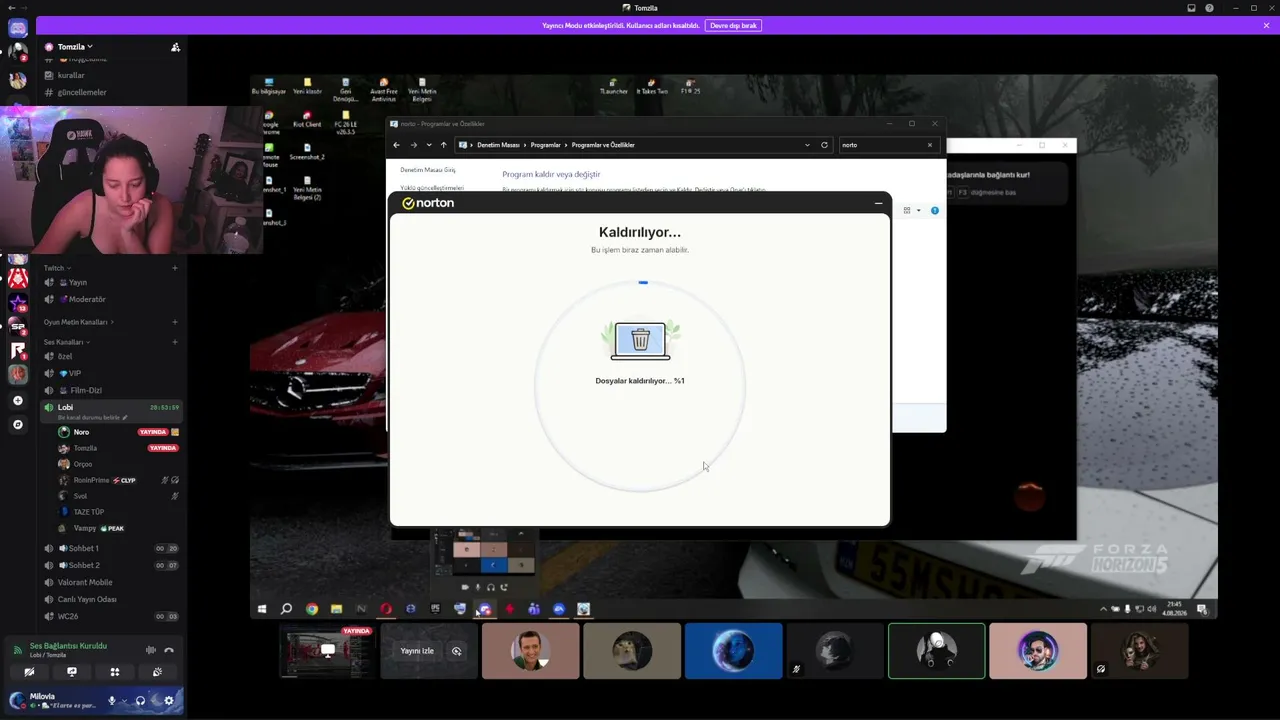Screen dimensions: 1280x720
Task: Select the green-outlined participant tile
Action: point(936,651)
